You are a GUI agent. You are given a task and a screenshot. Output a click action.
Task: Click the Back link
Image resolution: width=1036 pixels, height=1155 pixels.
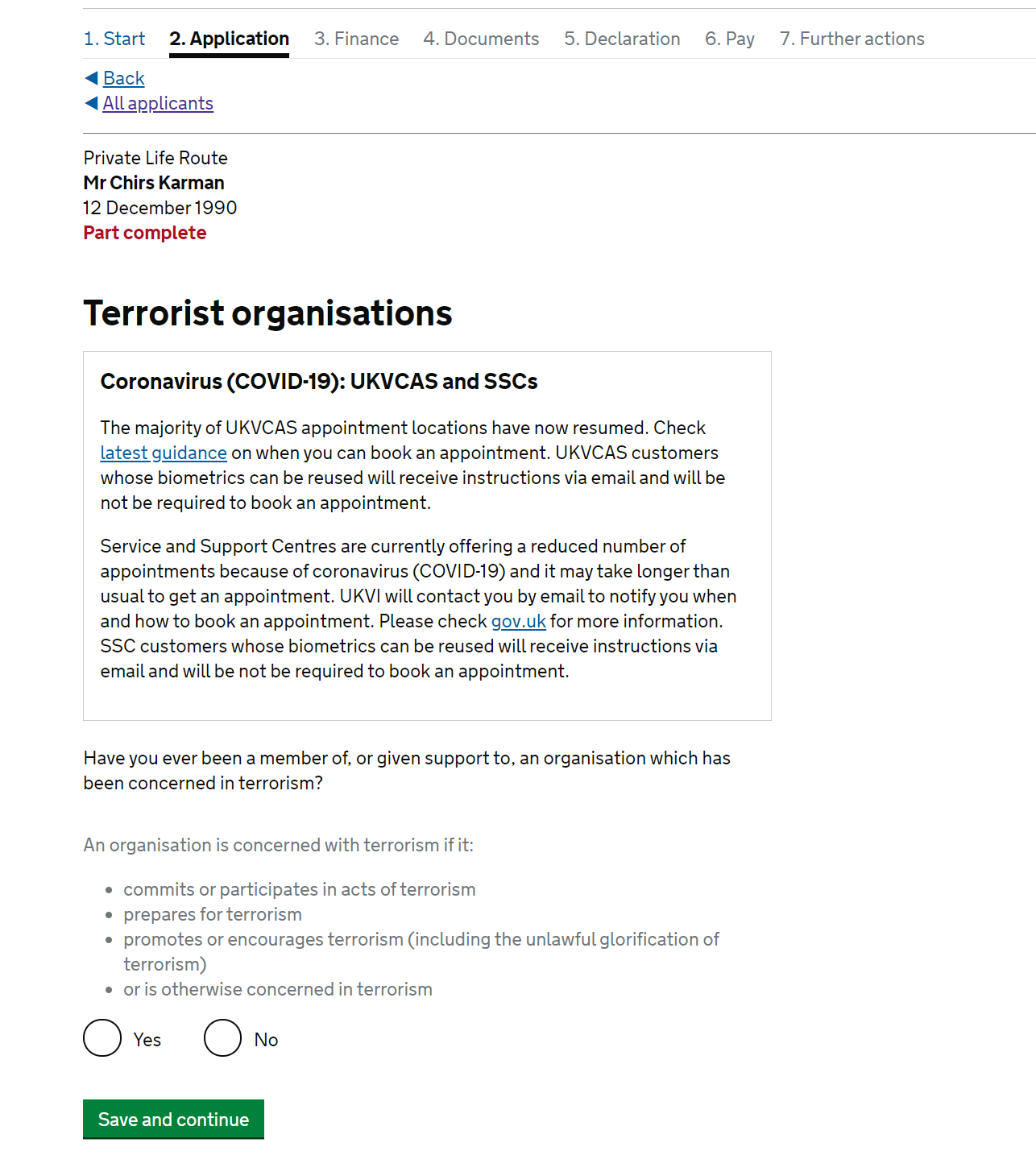coord(124,78)
